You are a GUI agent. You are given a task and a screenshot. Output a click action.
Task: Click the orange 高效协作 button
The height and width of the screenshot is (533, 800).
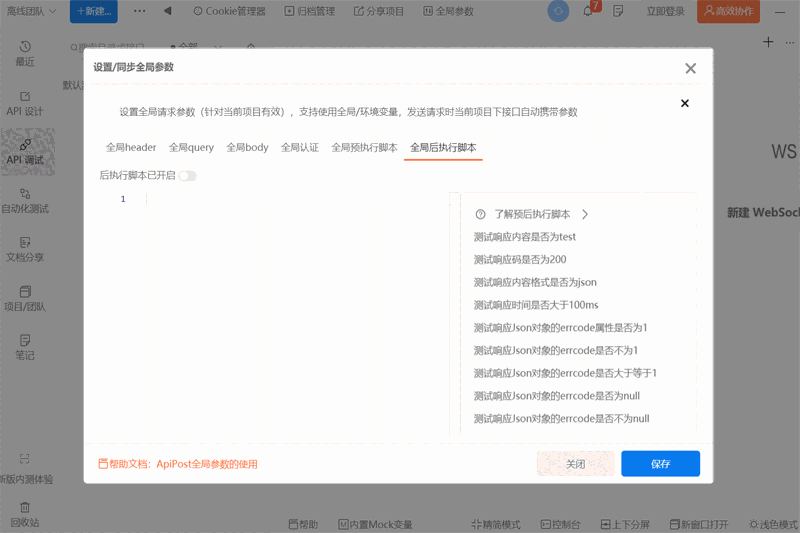(x=729, y=11)
